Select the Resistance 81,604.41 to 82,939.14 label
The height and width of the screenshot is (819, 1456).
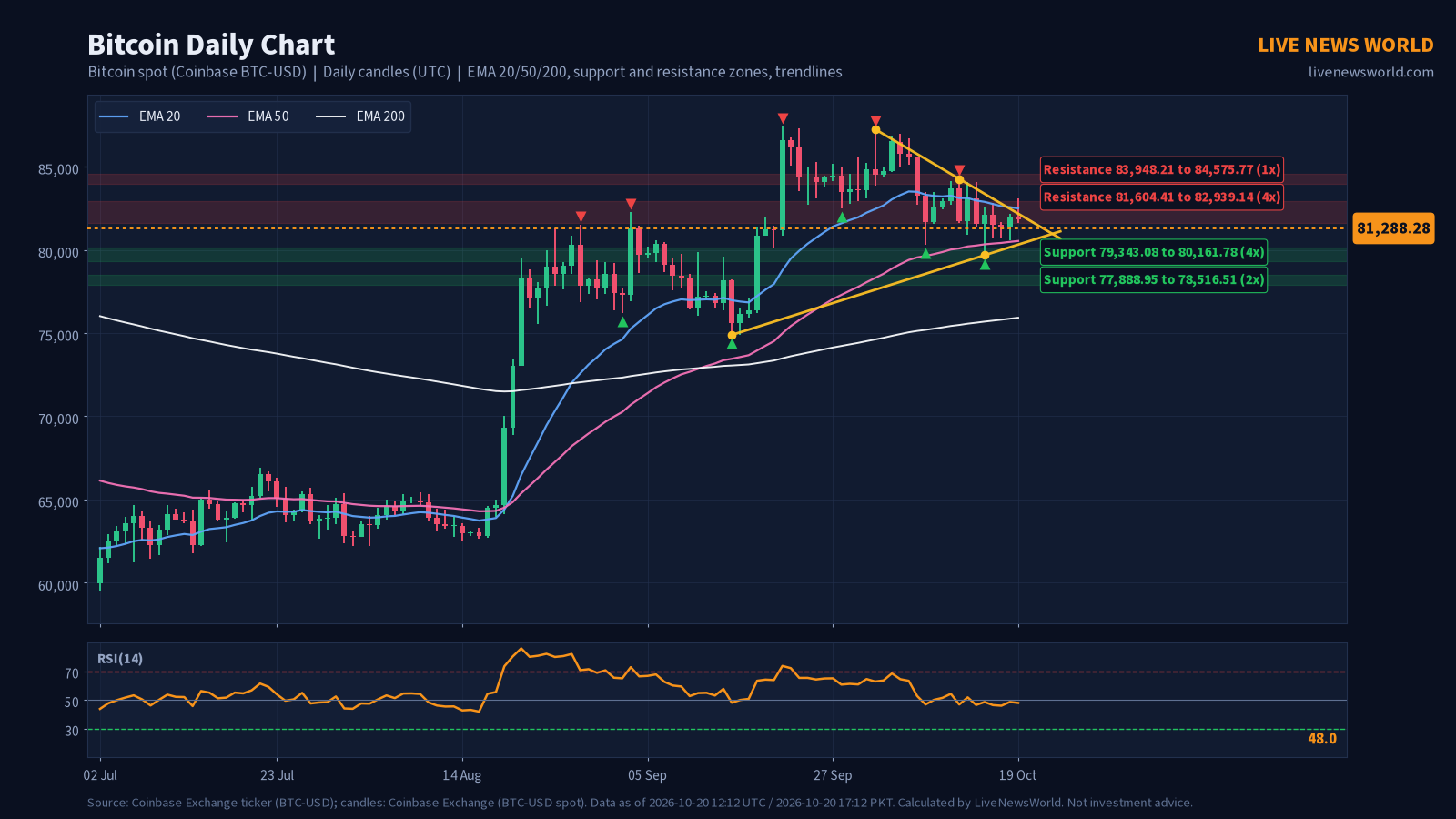[x=1162, y=197]
